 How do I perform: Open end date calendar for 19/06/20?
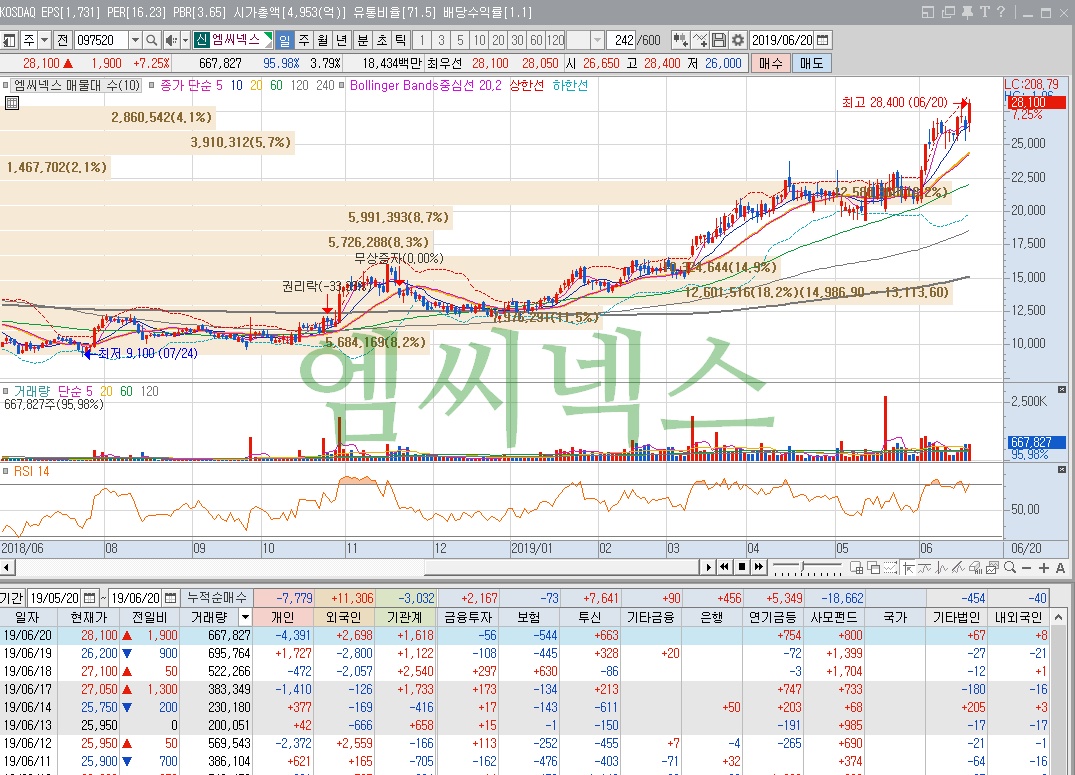[171, 598]
